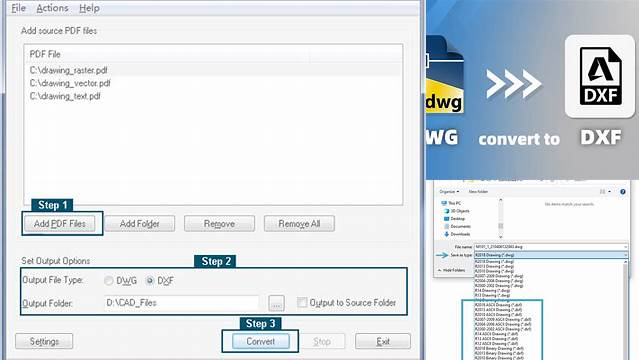Screen dimensions: 639x360
Task: Open the Help menu
Action: pyautogui.click(x=89, y=8)
